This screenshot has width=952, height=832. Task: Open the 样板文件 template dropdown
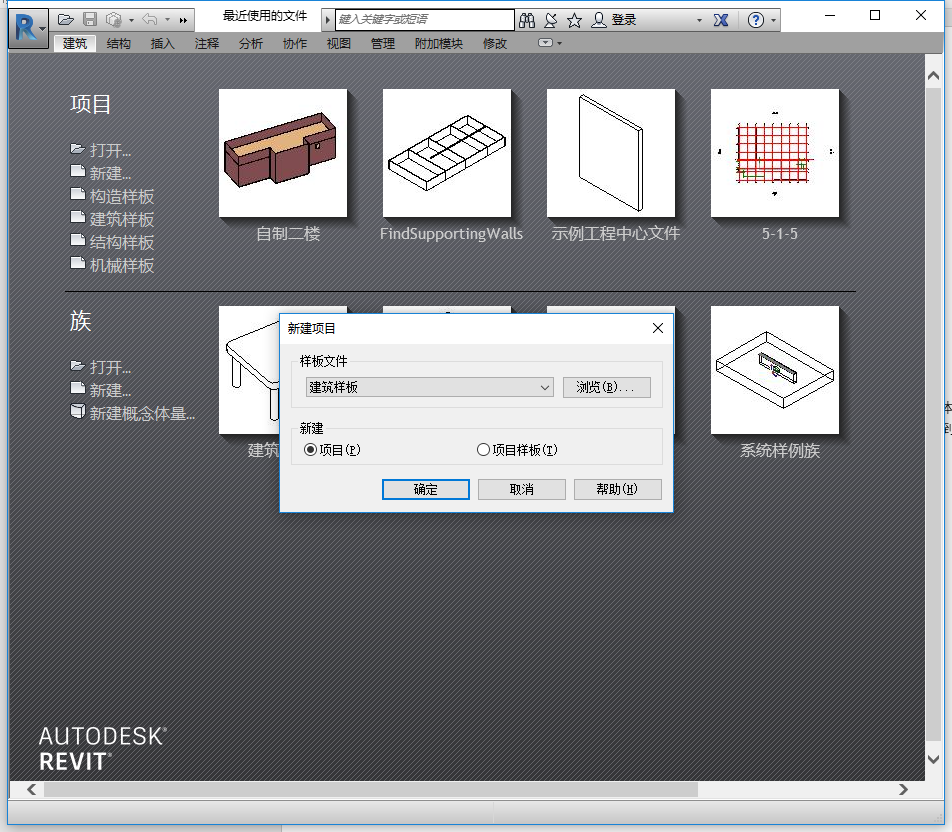point(430,387)
